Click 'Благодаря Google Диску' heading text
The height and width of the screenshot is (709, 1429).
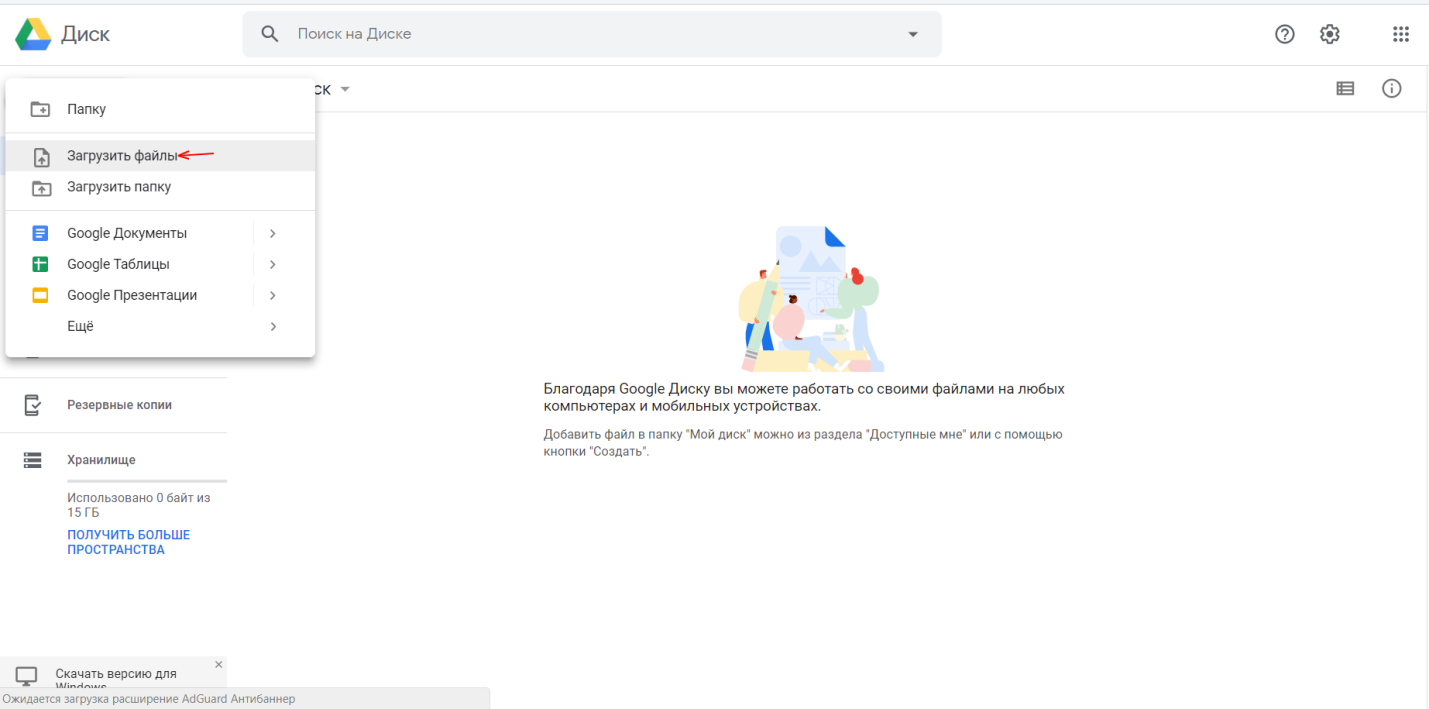pyautogui.click(x=804, y=397)
